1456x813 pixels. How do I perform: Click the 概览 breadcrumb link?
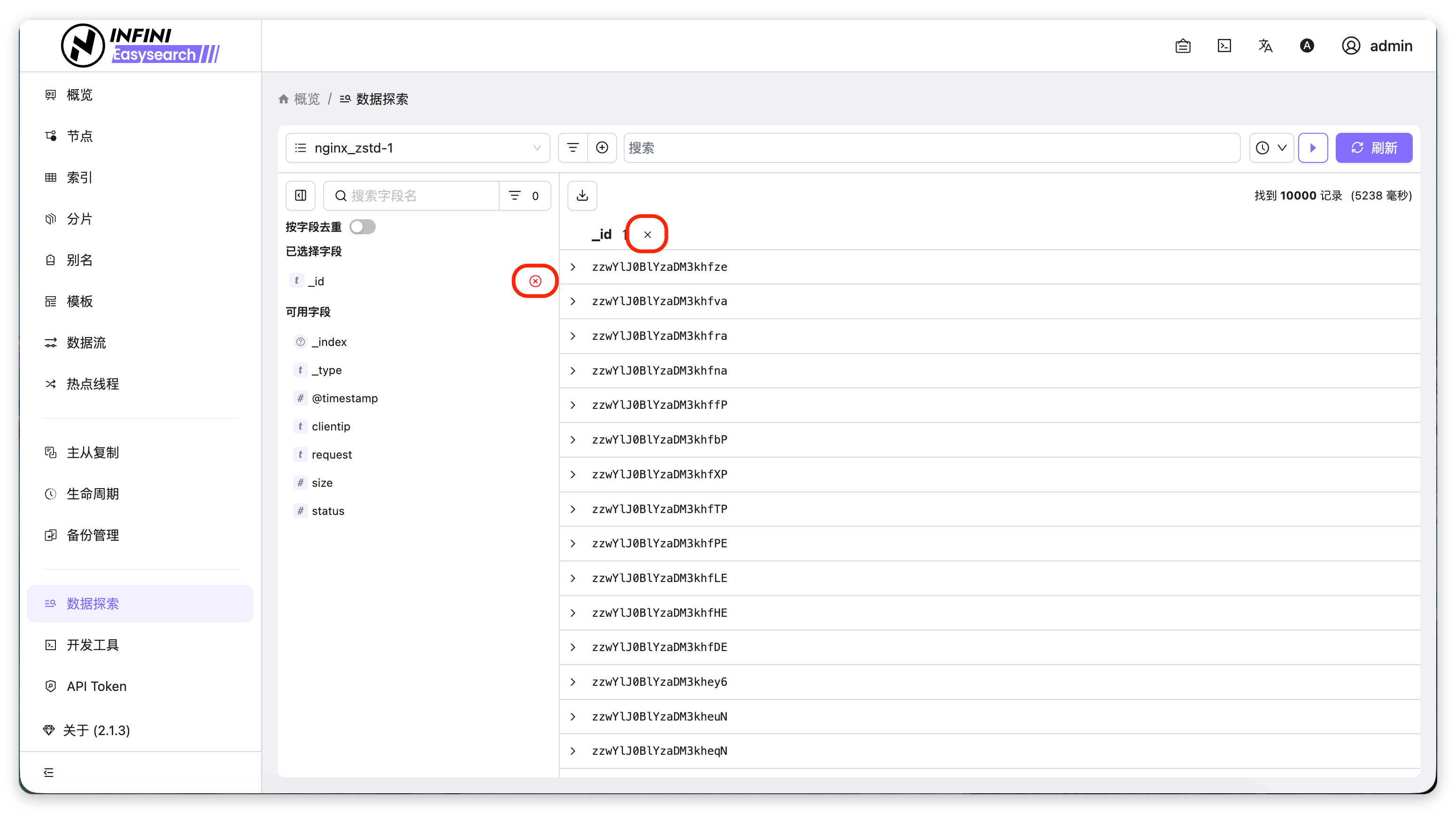[x=306, y=99]
